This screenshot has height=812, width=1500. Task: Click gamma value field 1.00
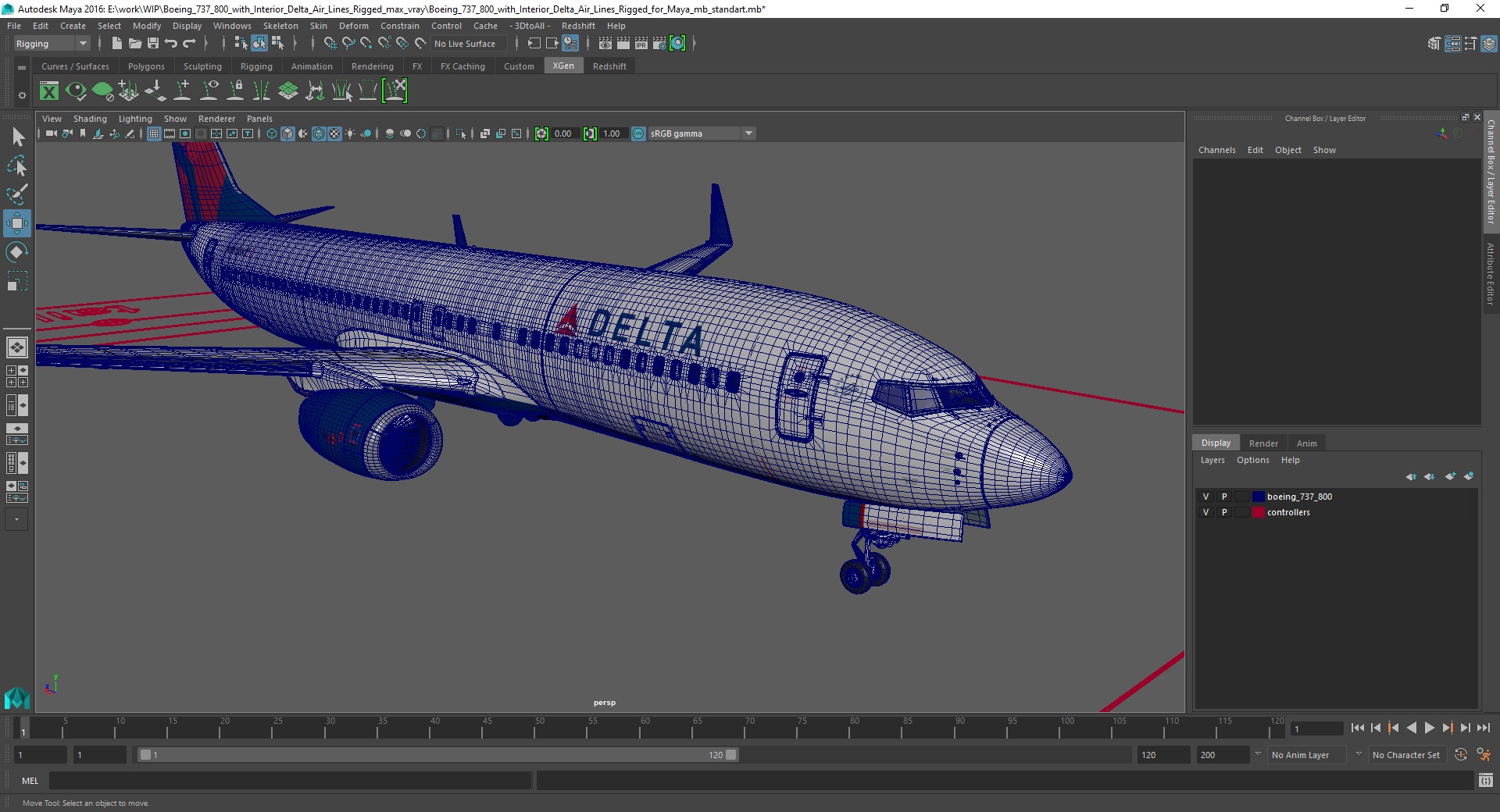(x=612, y=134)
